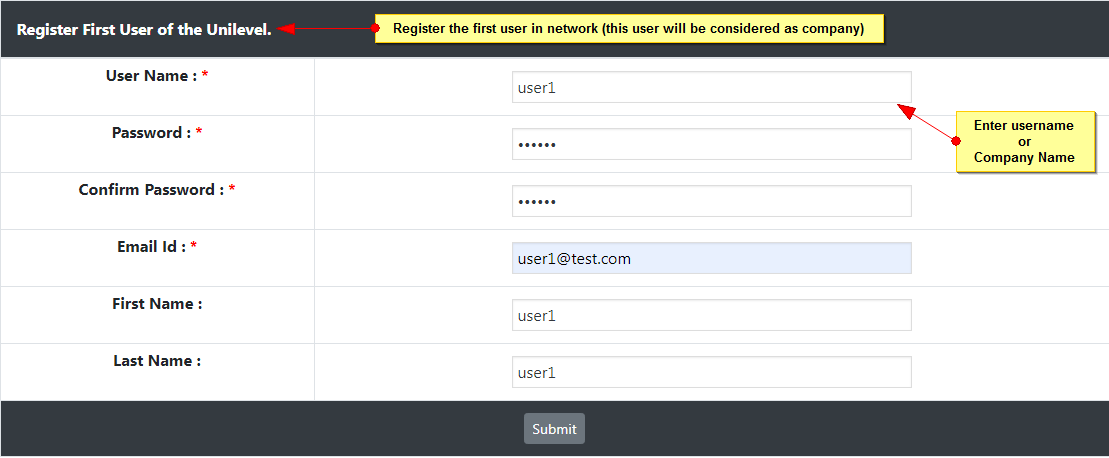Focus the Password input field
1109x458 pixels.
[711, 144]
